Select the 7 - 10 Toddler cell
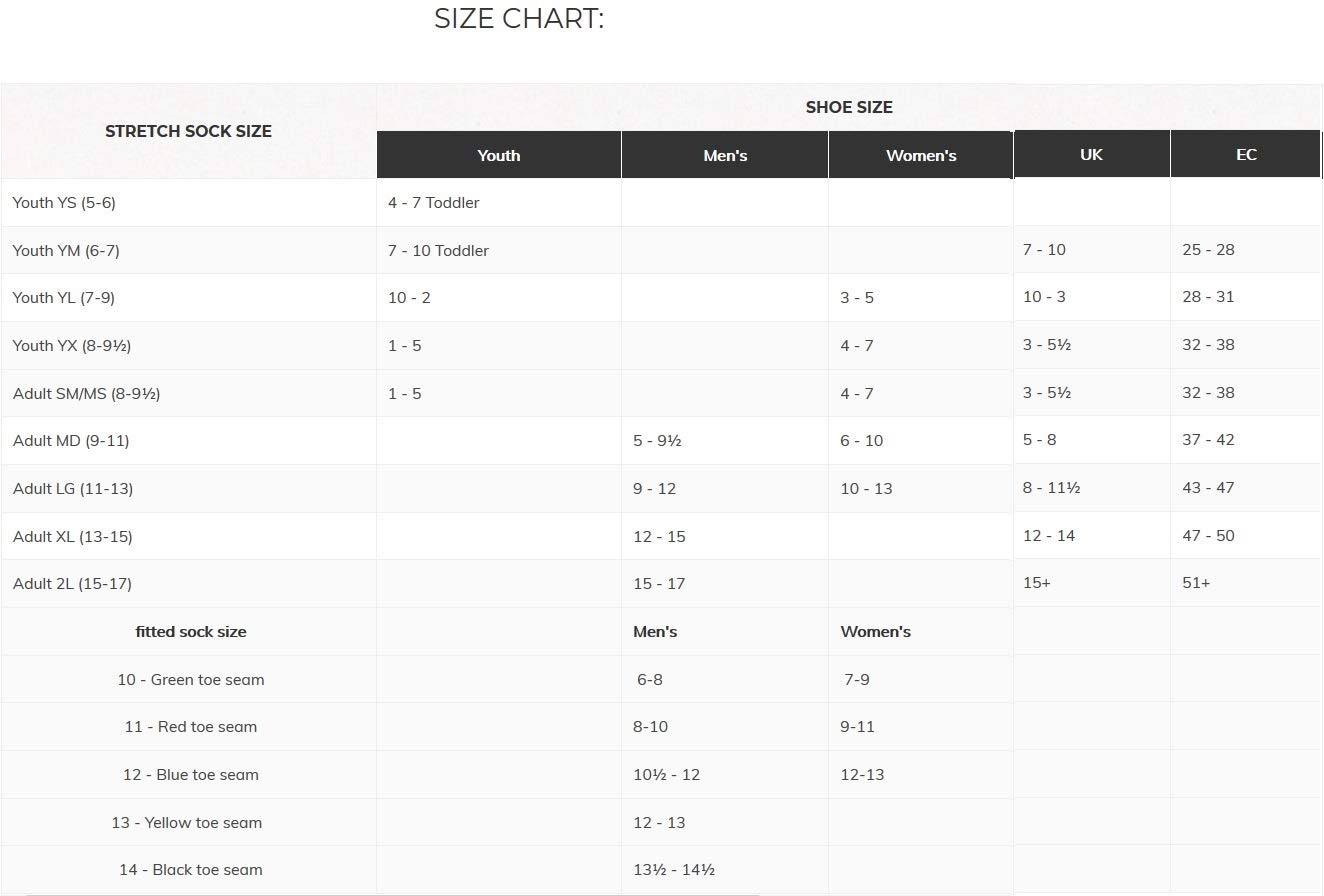Image resolution: width=1324 pixels, height=896 pixels. click(x=438, y=250)
